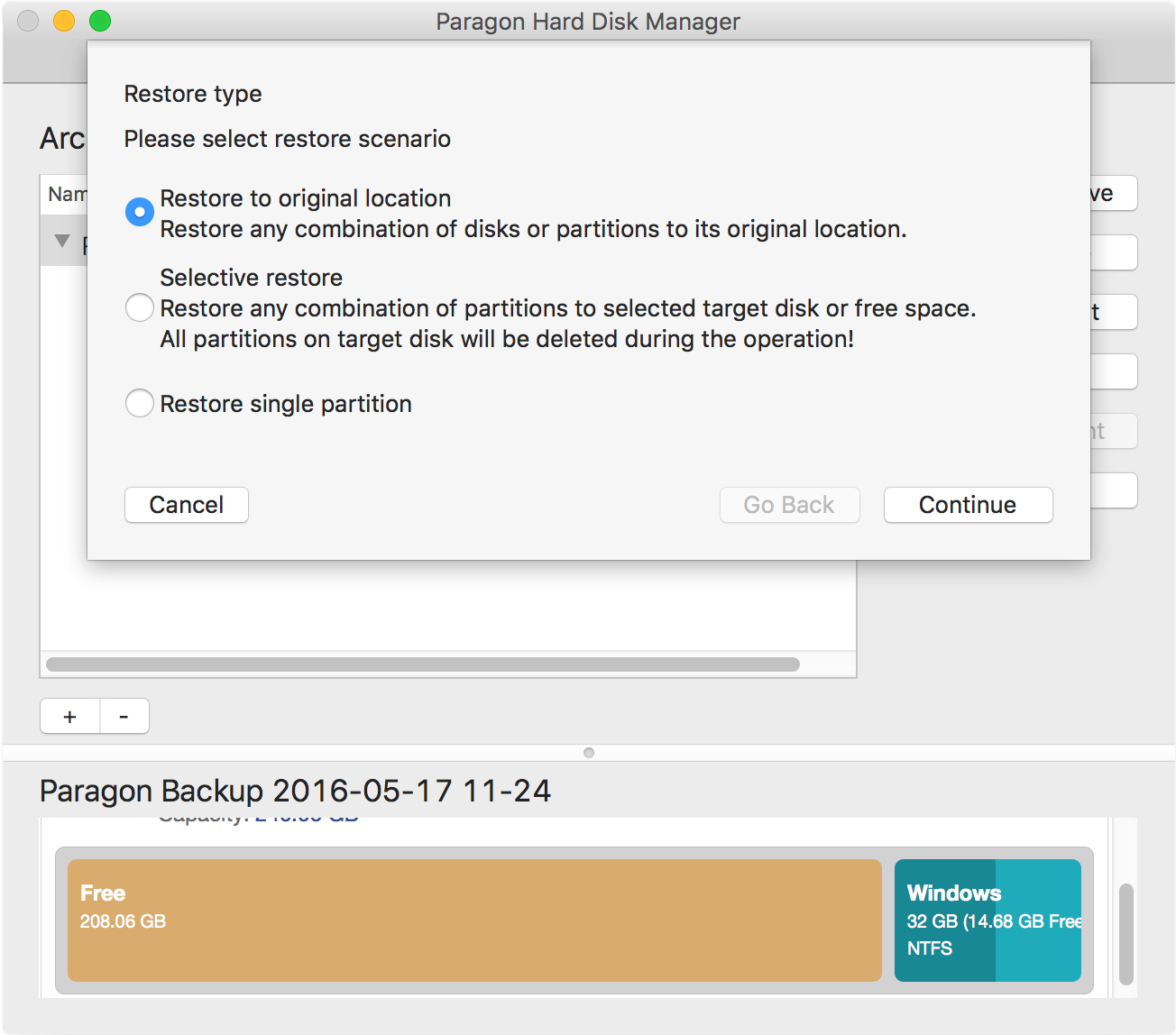Click the split pane divider handle
This screenshot has height=1035, width=1176.
[x=589, y=752]
